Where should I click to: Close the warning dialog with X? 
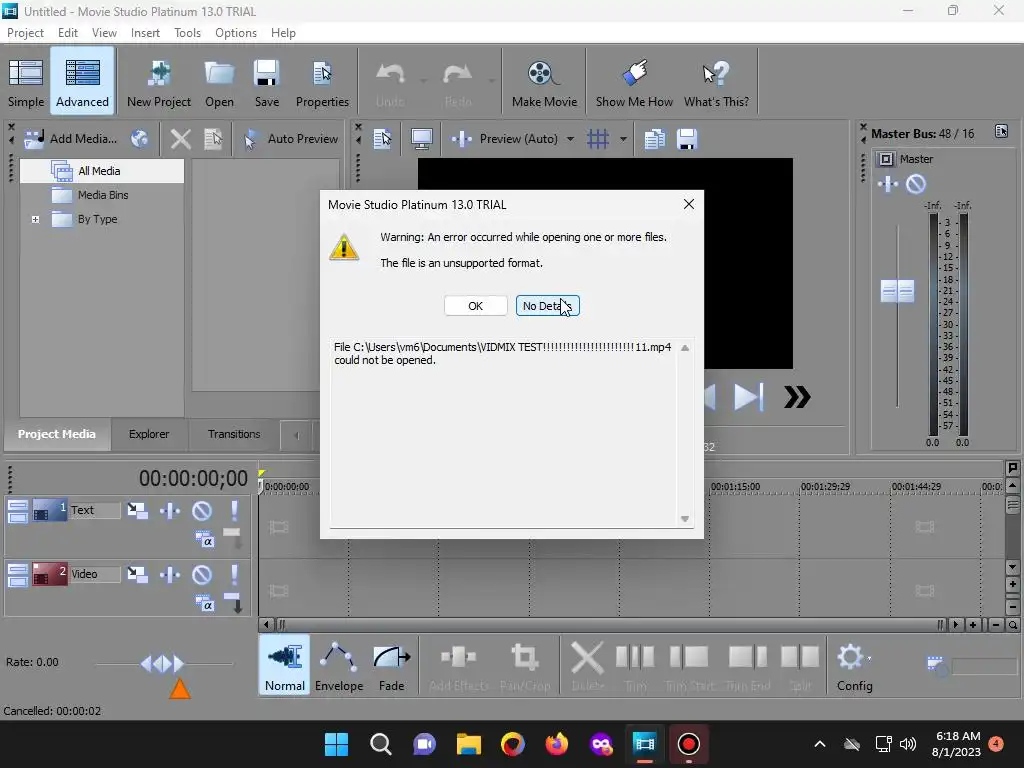(688, 204)
